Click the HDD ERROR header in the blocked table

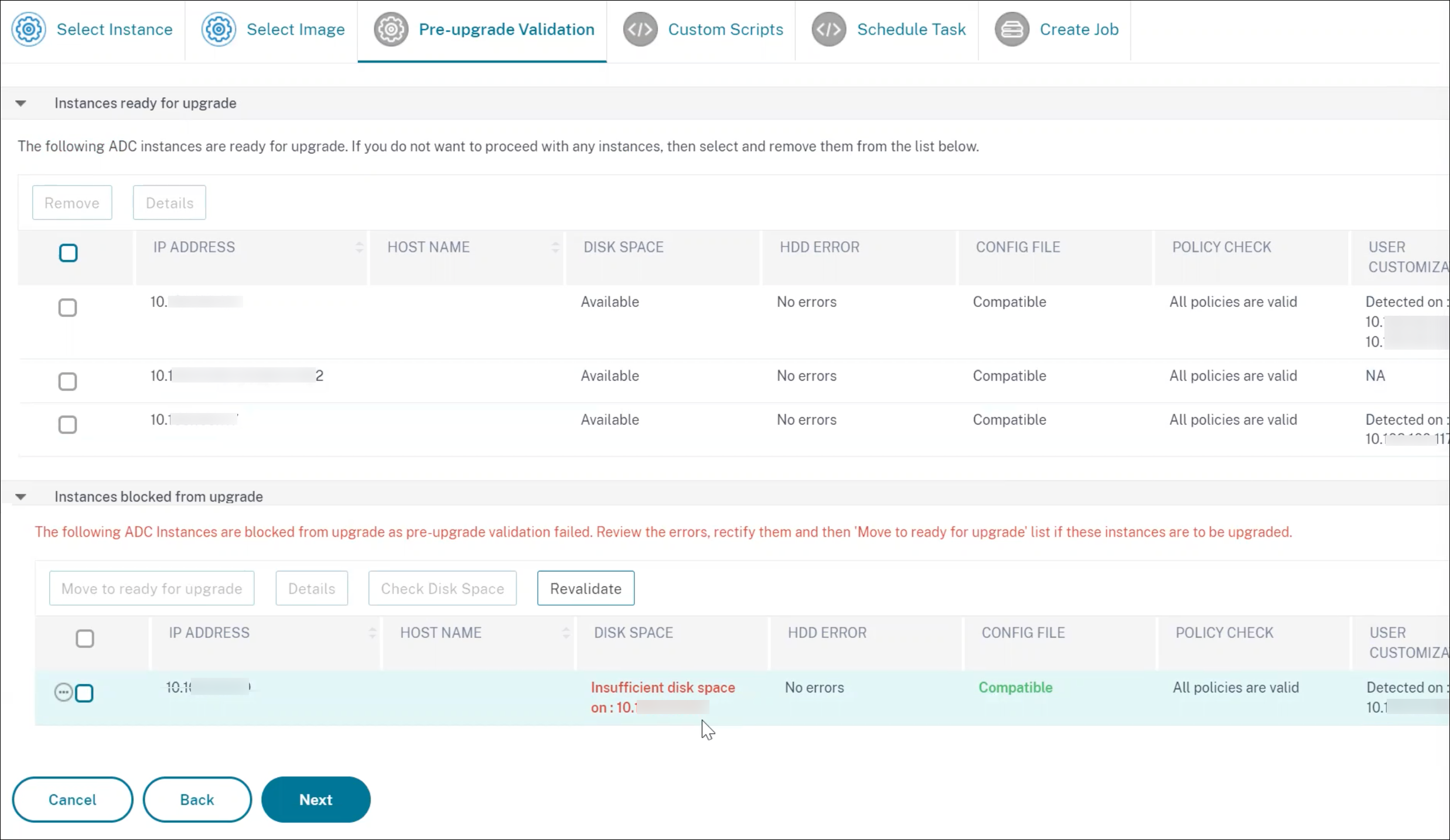pyautogui.click(x=827, y=633)
